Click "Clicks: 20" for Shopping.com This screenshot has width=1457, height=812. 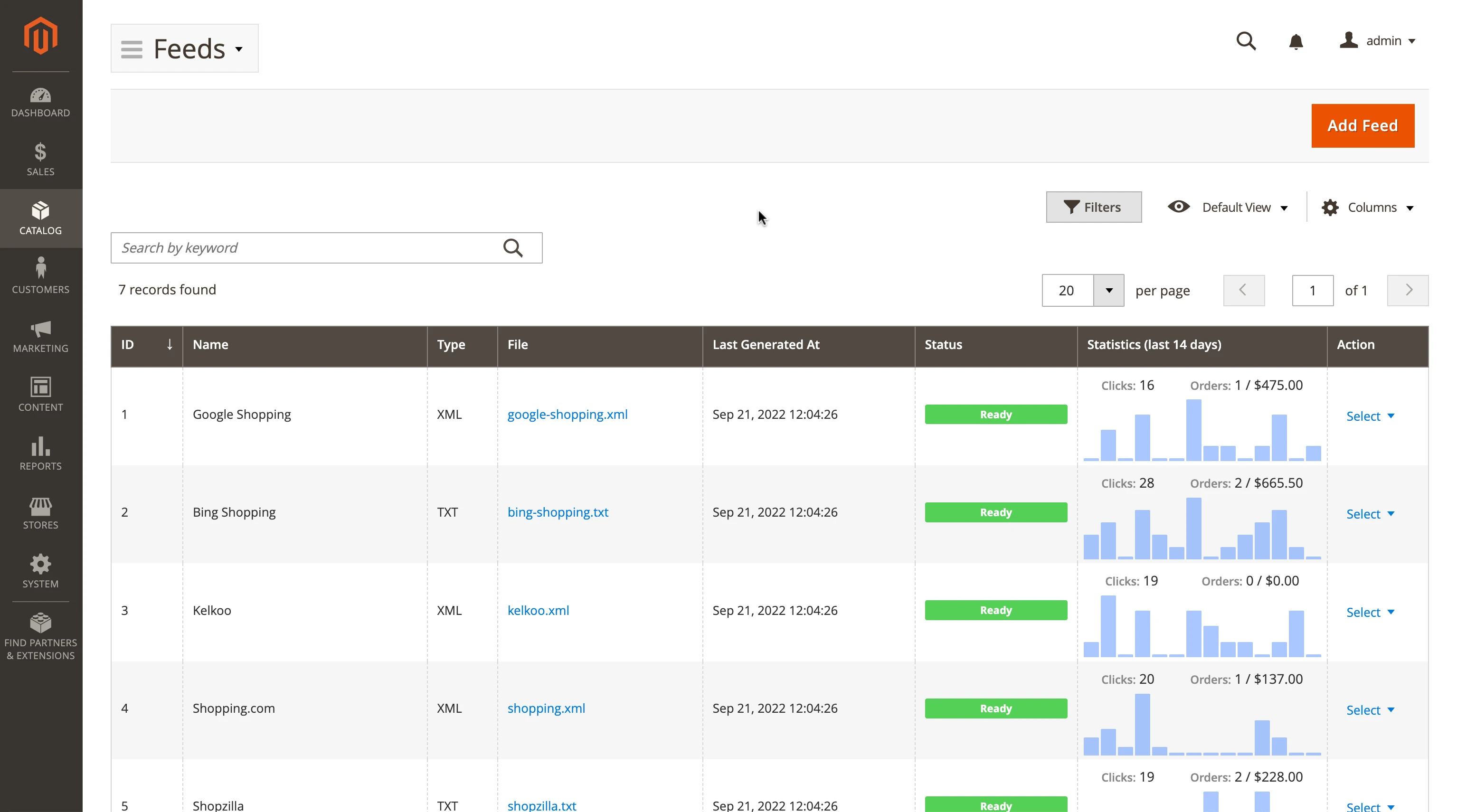[x=1127, y=679]
